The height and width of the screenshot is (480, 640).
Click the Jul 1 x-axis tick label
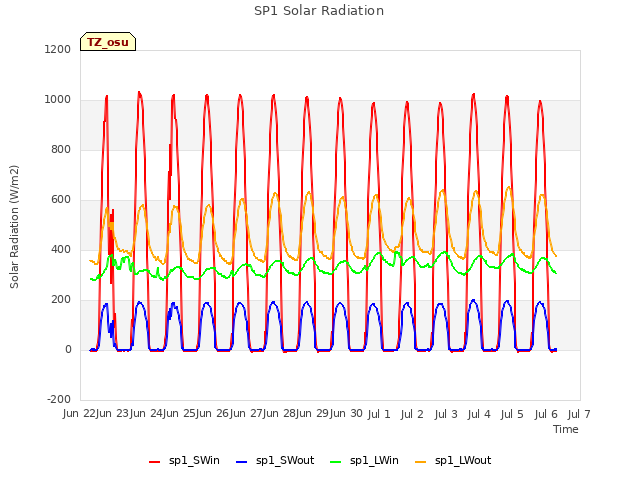[x=379, y=414]
